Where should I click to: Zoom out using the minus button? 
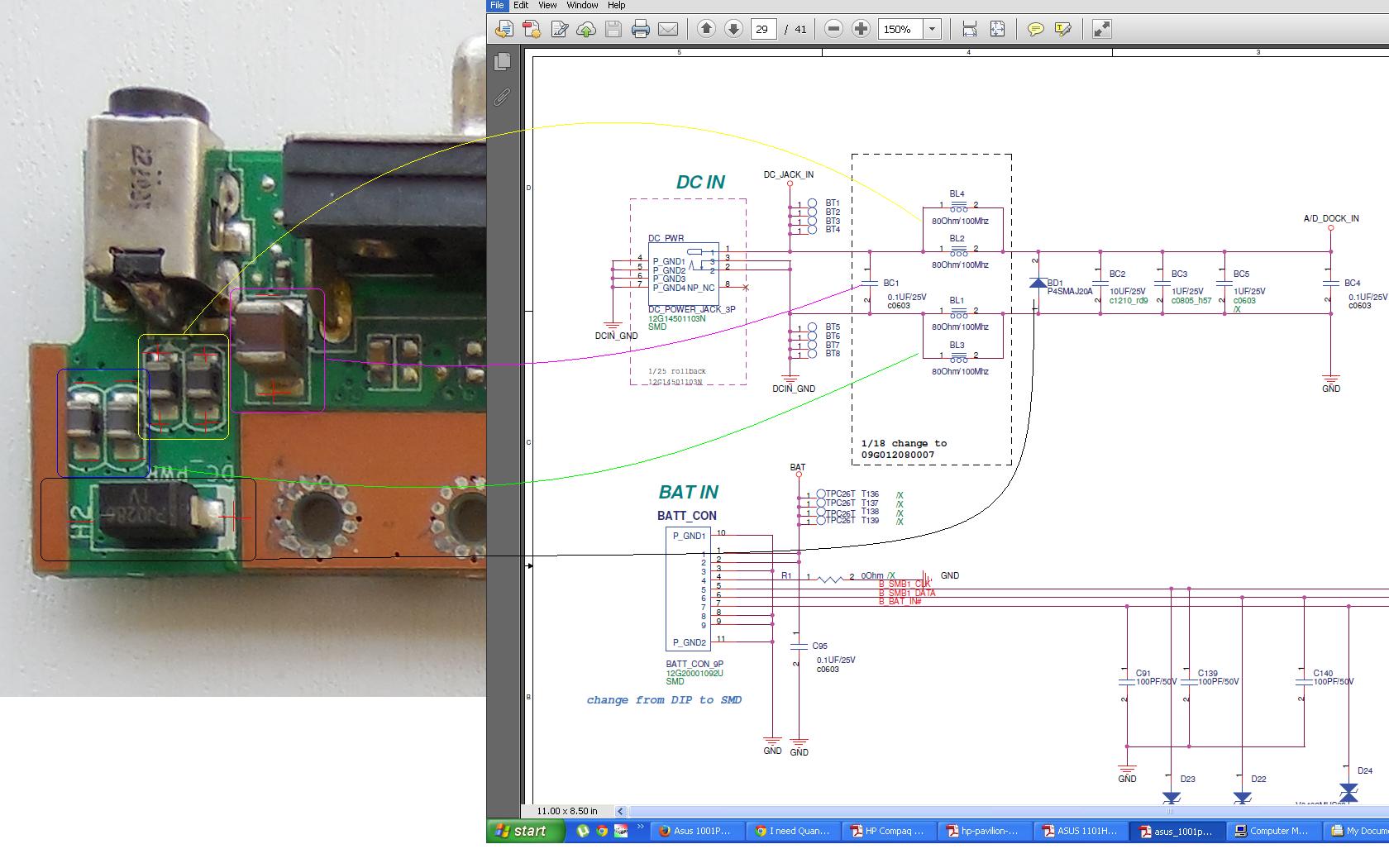tap(833, 29)
